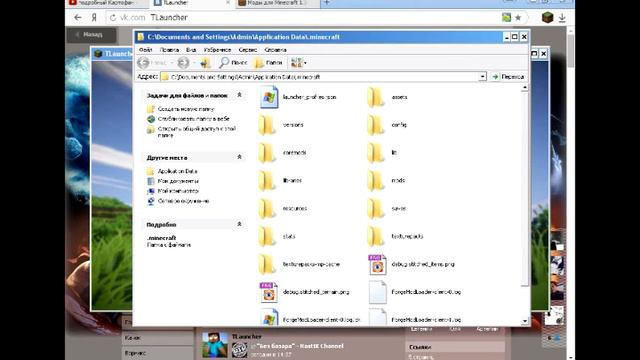Open Application Data under other places
Viewport: 640px width, 360px height.
pyautogui.click(x=177, y=171)
